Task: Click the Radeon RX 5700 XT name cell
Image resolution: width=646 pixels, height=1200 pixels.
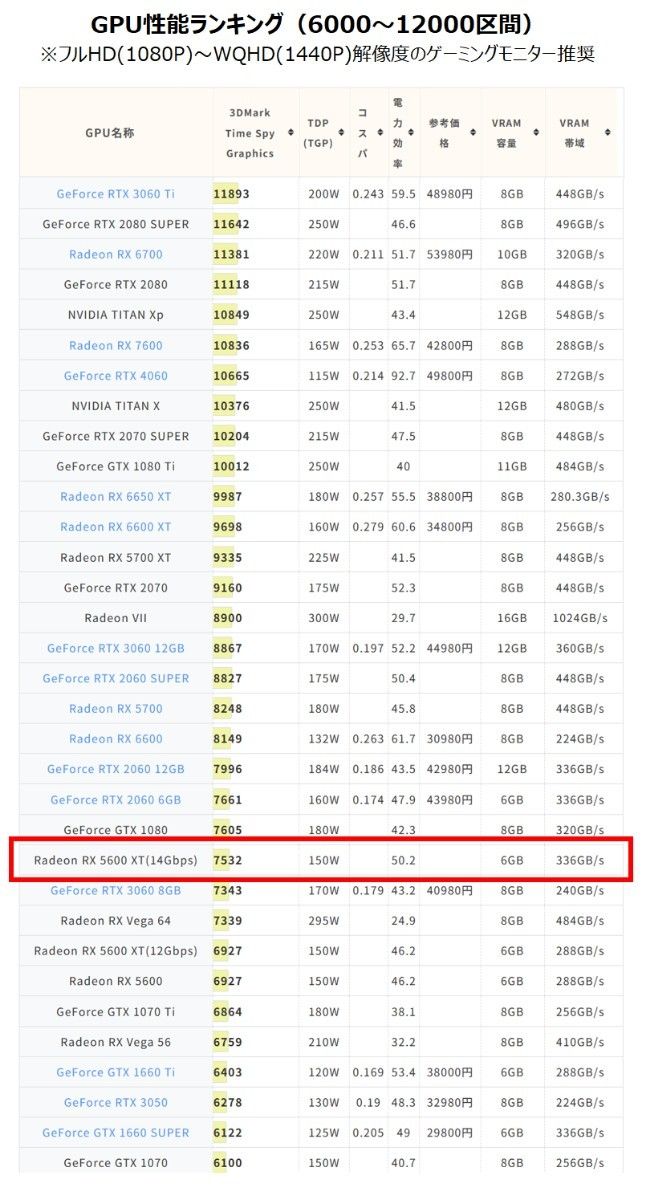Action: point(116,557)
